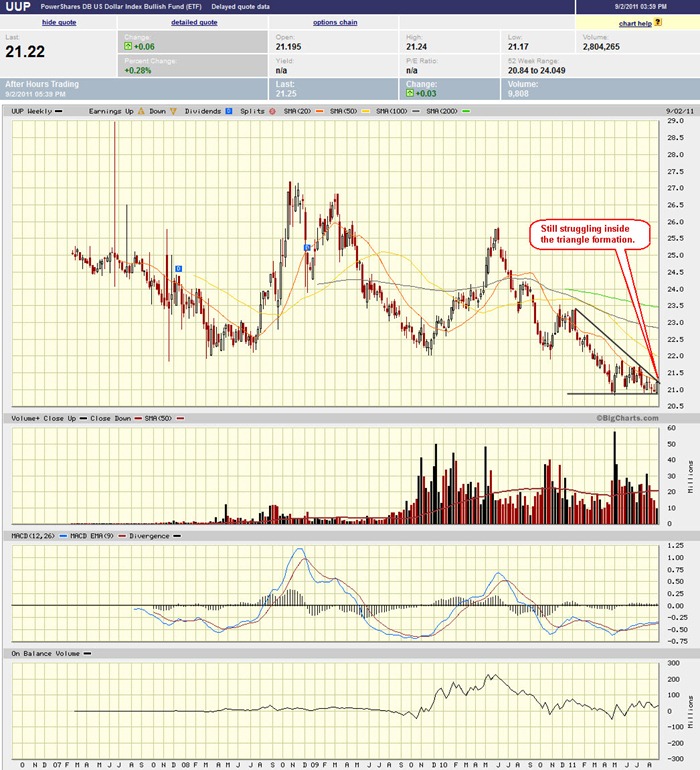Click the After Hours Trading label
Viewport: 700px width, 770px height.
(42, 84)
